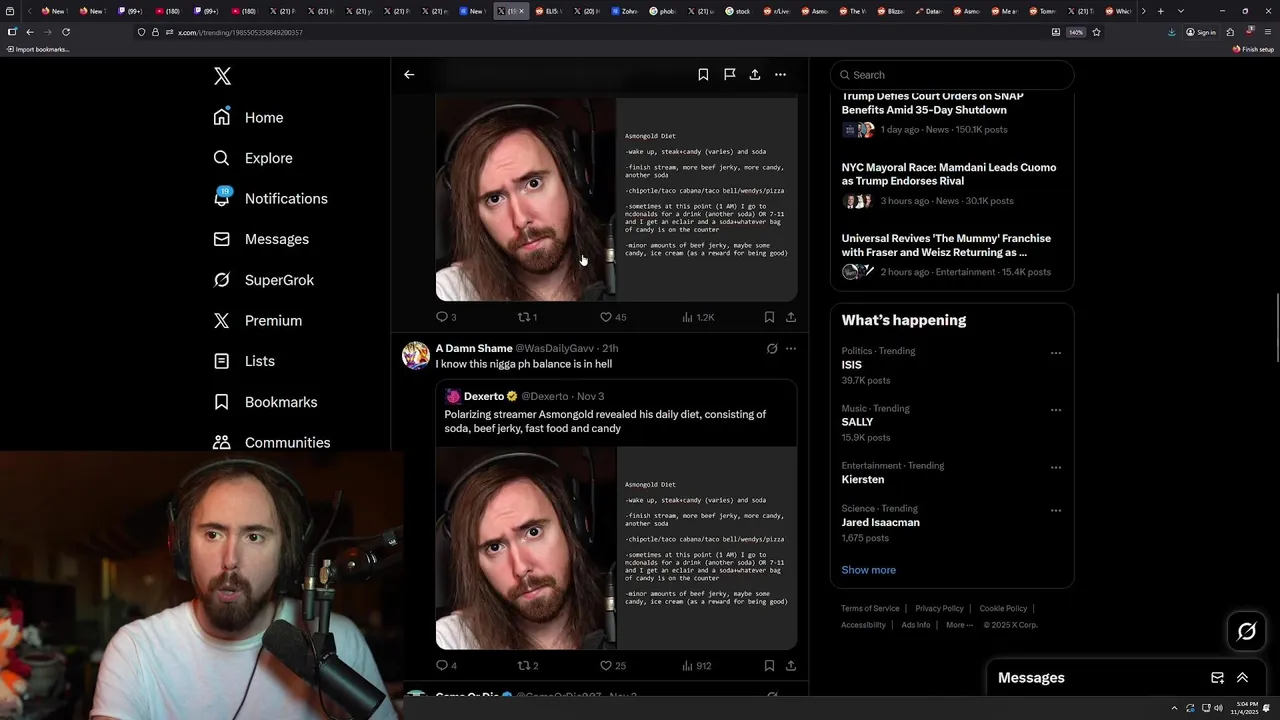Like the post with 45 likes
This screenshot has height=720, width=1280.
[x=612, y=317]
